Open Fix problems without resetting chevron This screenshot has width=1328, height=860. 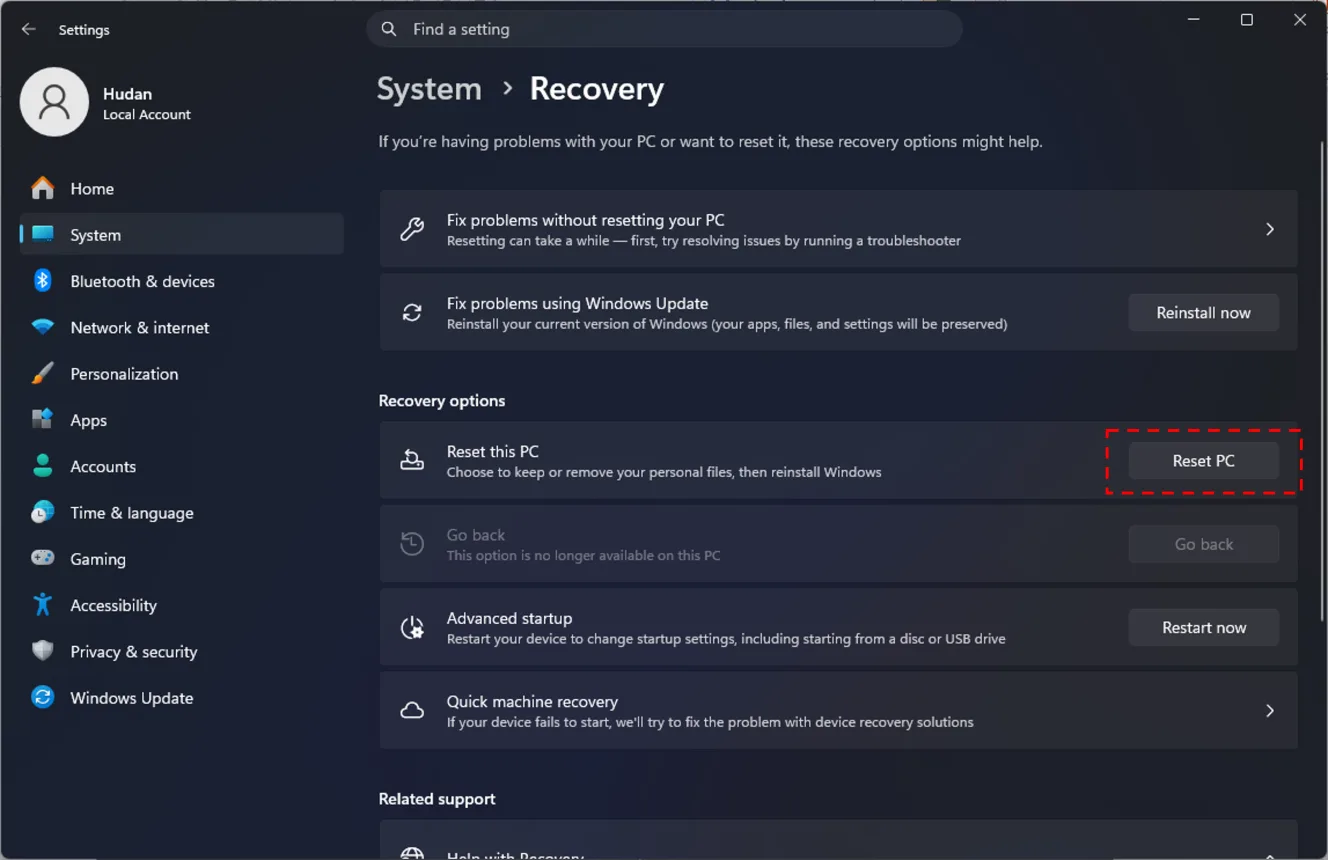click(1270, 229)
